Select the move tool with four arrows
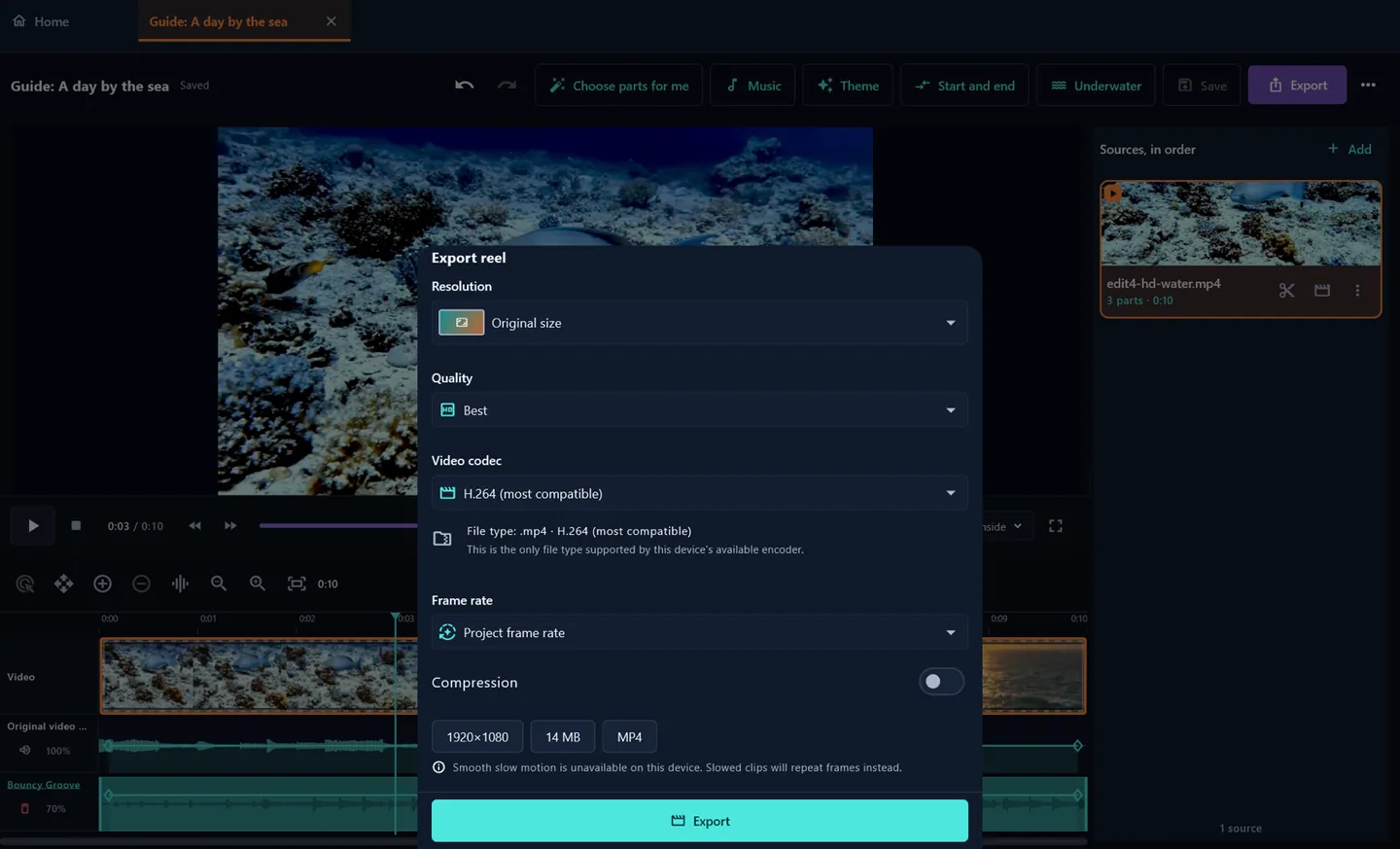This screenshot has width=1400, height=849. tap(63, 584)
